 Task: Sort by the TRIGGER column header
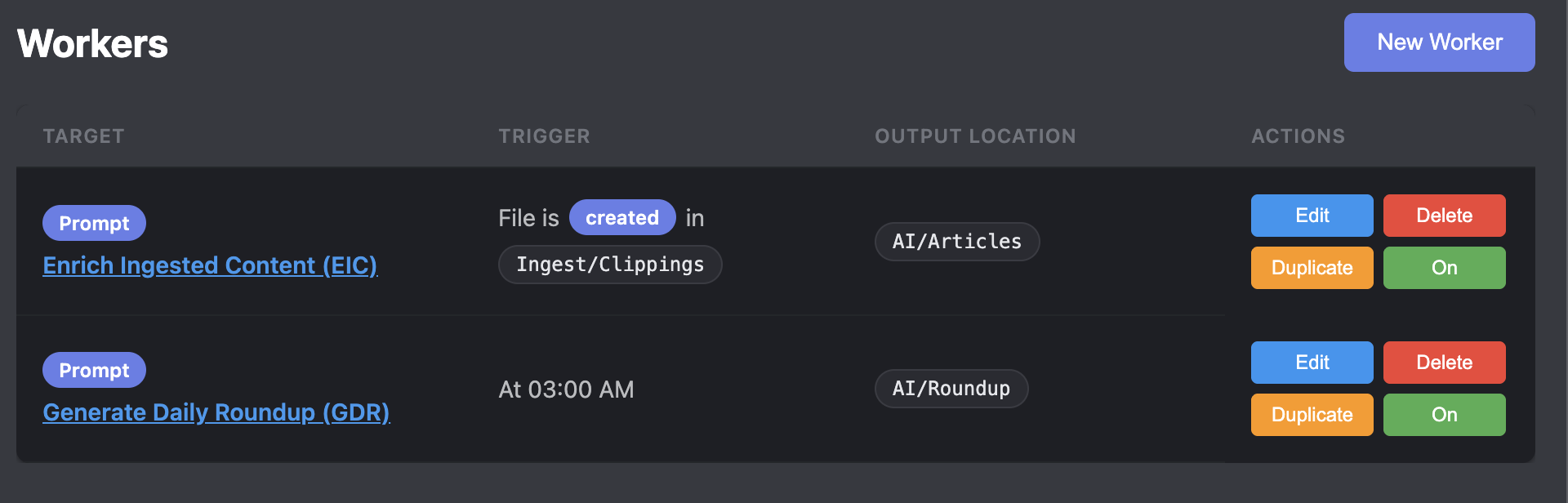pyautogui.click(x=544, y=136)
